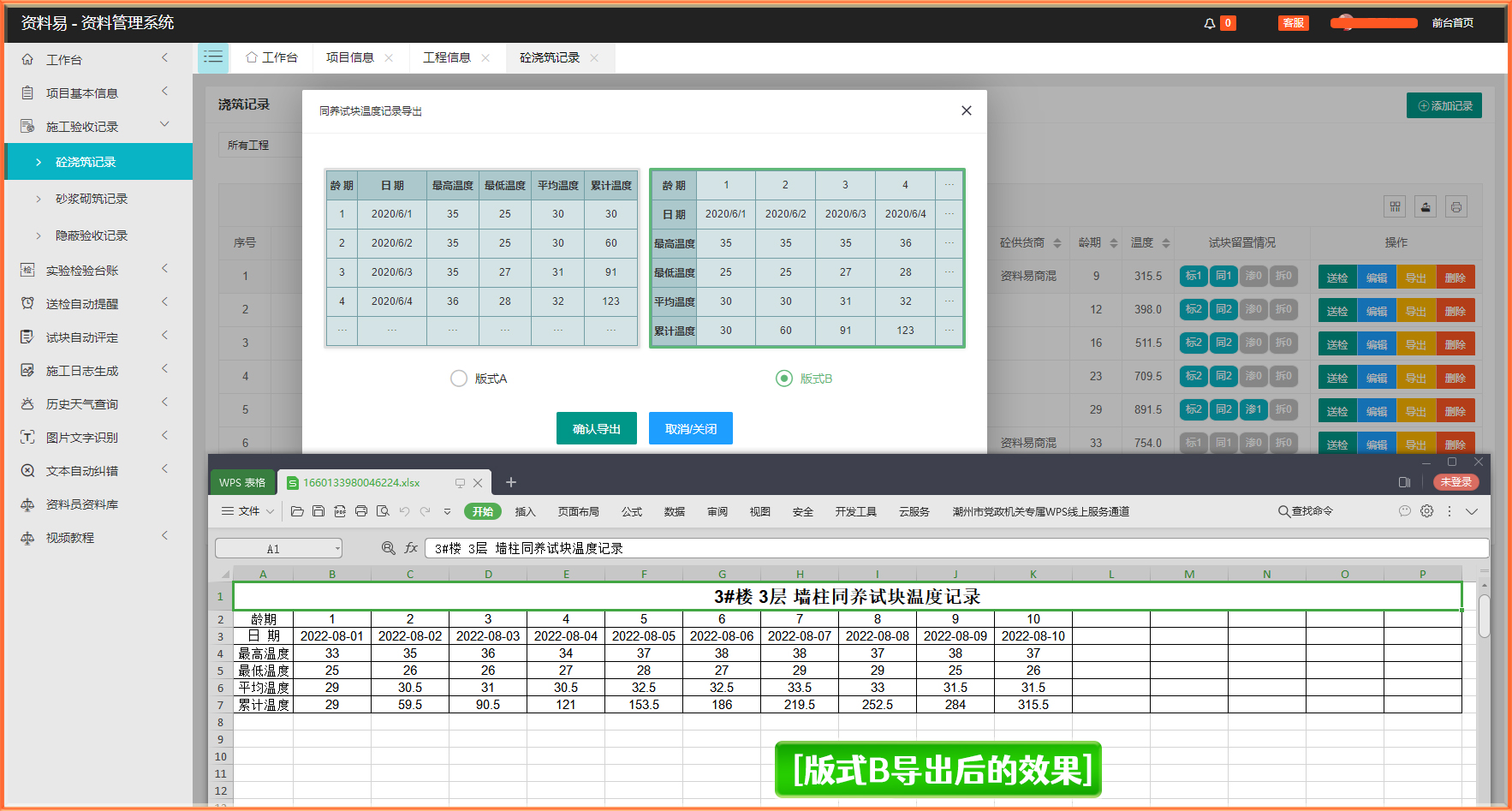Select the 版式B radio button

(x=784, y=379)
